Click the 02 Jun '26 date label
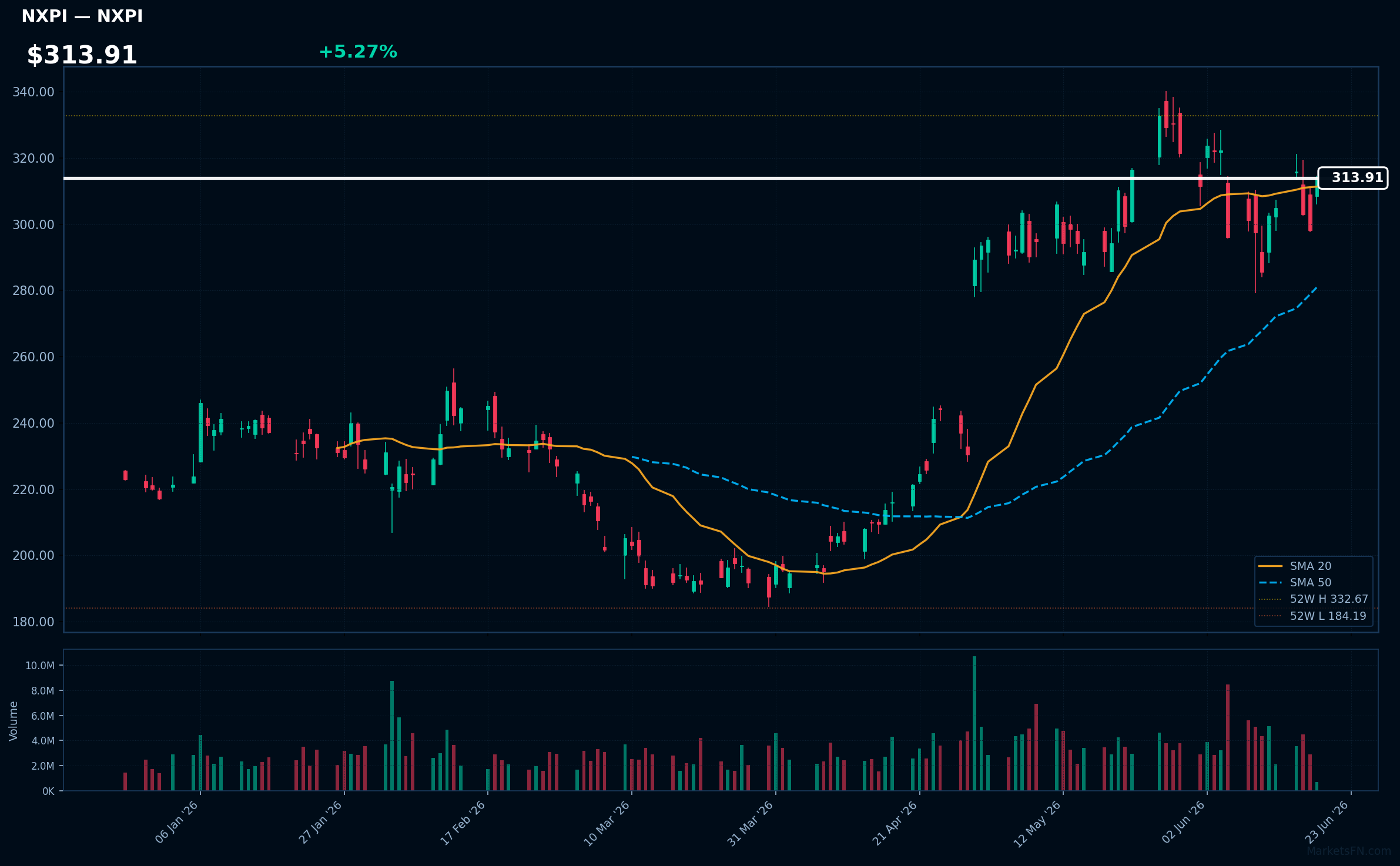Screen dimensions: 1400x866 tap(1183, 823)
